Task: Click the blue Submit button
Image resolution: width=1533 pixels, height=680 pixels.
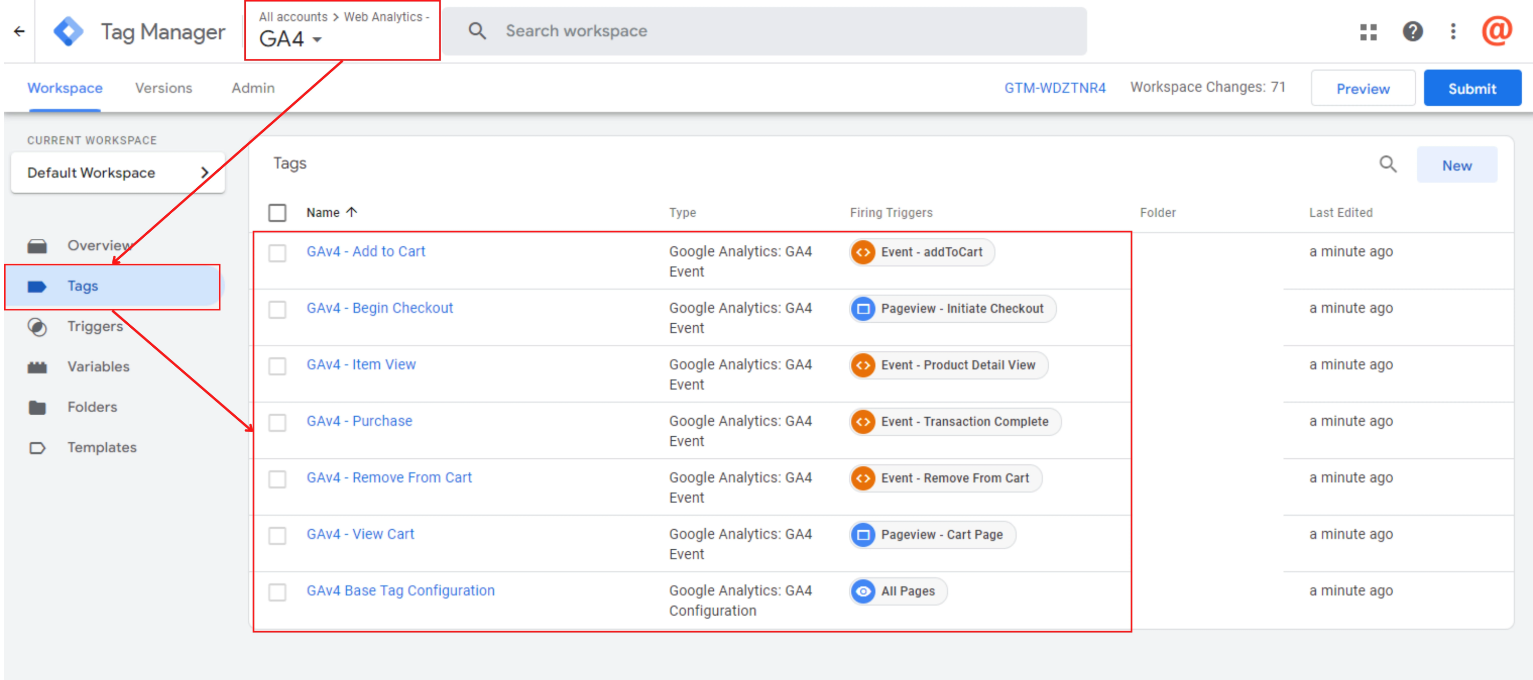Action: [x=1472, y=88]
